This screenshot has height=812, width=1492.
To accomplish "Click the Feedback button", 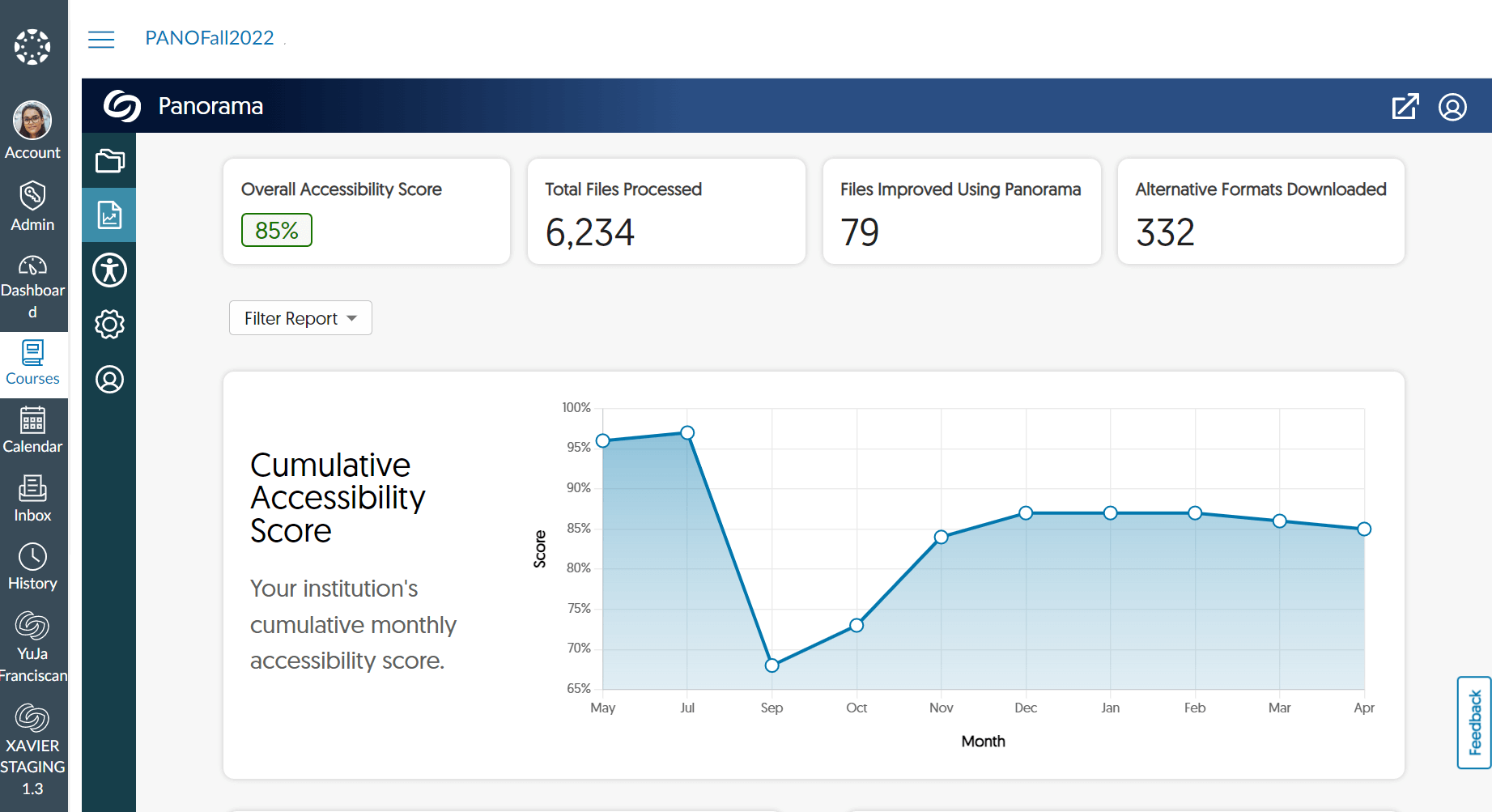I will pyautogui.click(x=1474, y=722).
